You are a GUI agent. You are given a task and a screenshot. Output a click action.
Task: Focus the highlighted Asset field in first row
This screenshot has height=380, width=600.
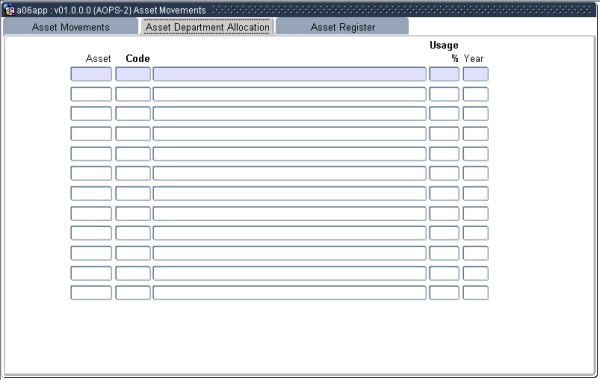point(91,74)
